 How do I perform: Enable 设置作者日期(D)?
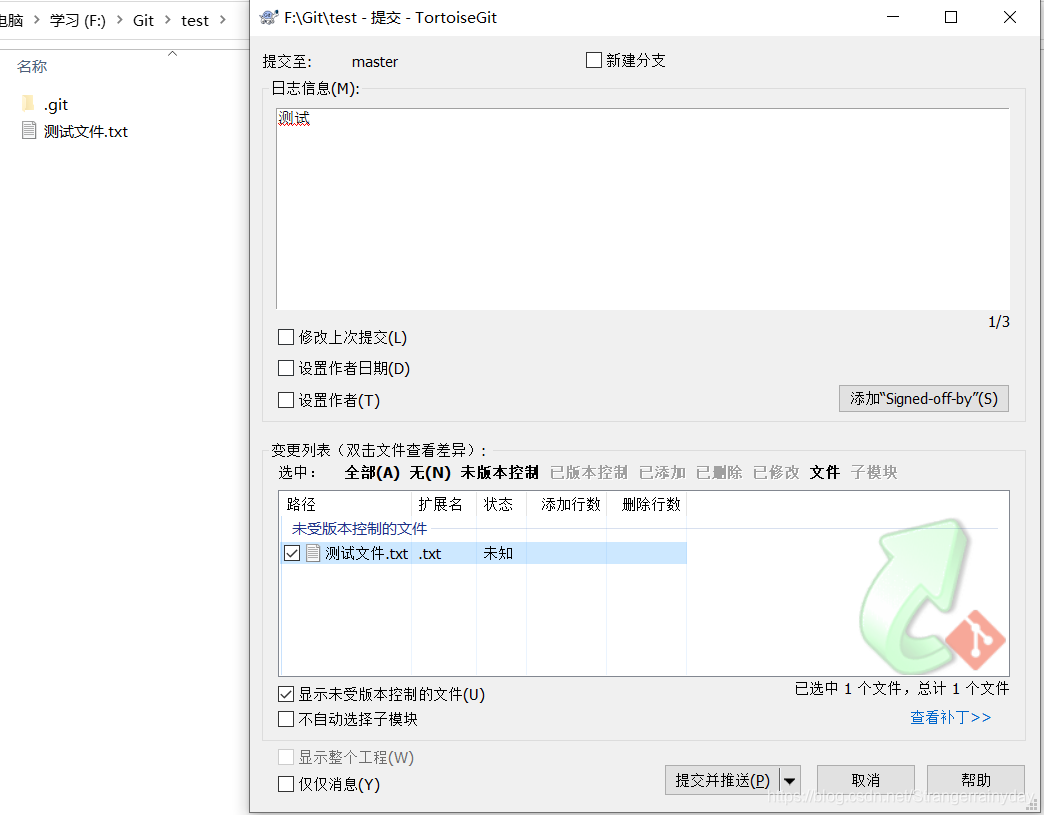pyautogui.click(x=285, y=368)
